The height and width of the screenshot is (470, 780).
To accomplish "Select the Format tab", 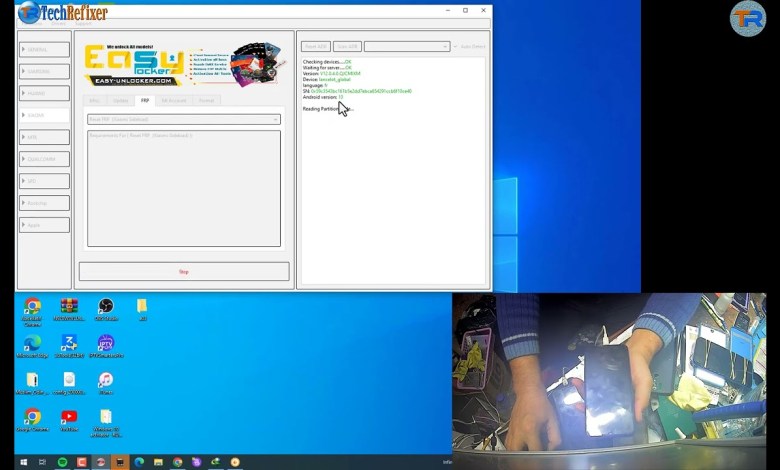I will point(206,100).
